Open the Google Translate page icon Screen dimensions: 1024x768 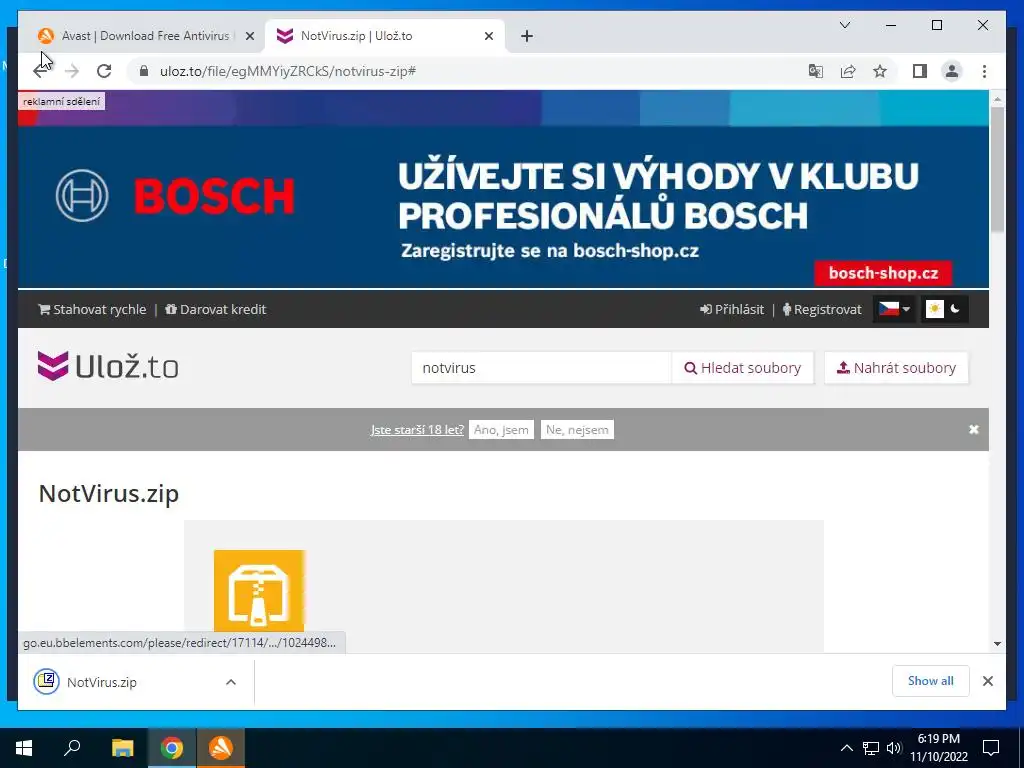[x=815, y=71]
